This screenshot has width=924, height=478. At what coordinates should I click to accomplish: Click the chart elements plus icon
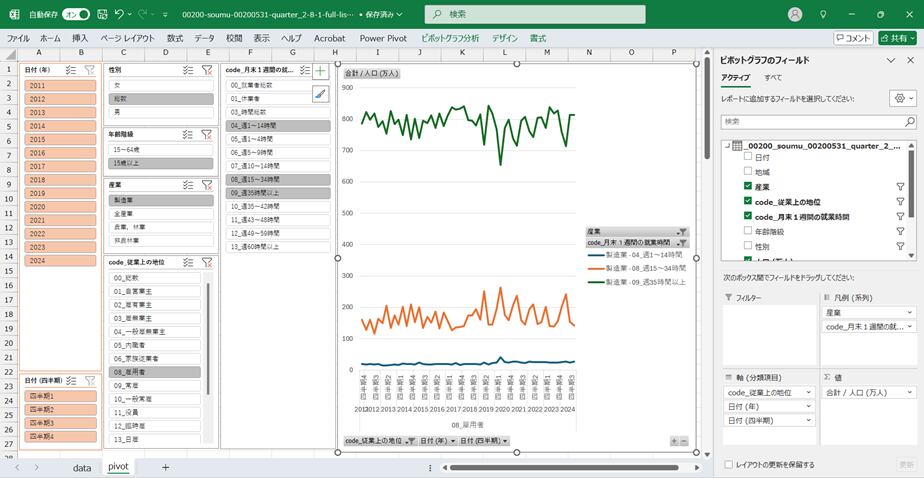(320, 71)
